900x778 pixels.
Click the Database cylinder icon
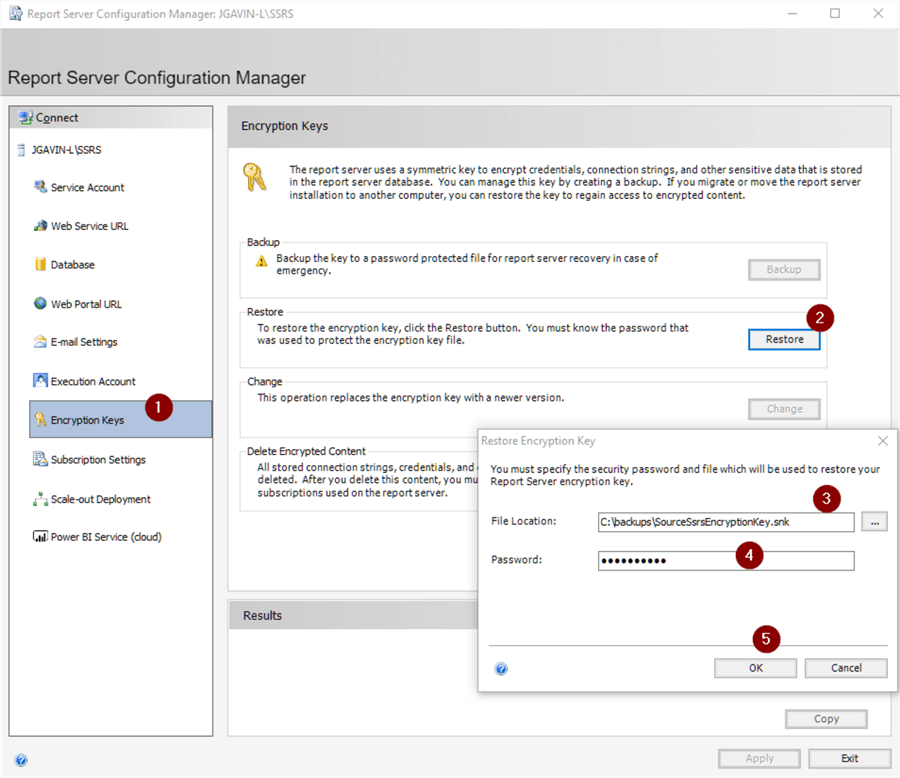click(41, 265)
